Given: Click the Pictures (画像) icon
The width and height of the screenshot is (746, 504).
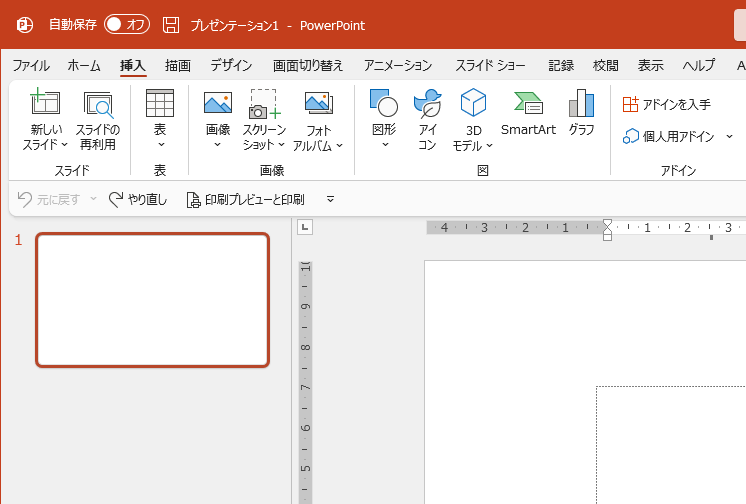Looking at the screenshot, I should (218, 103).
